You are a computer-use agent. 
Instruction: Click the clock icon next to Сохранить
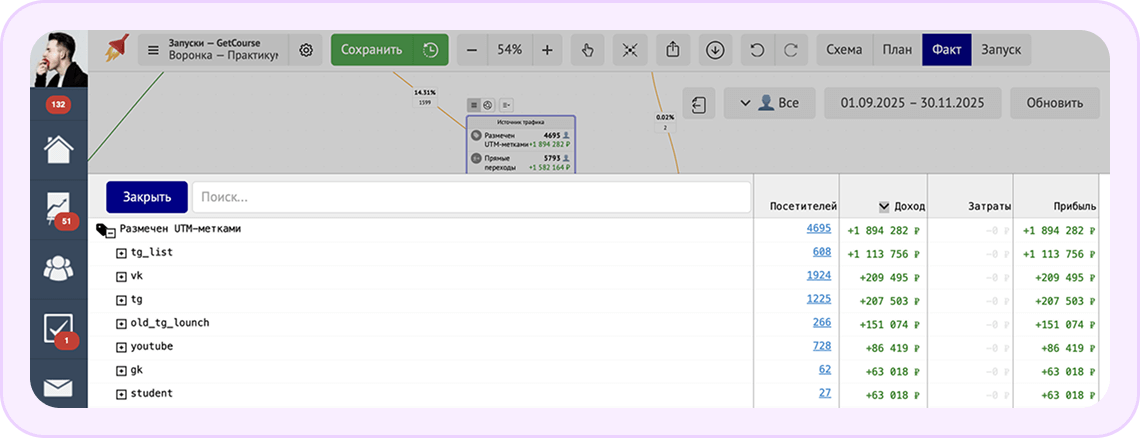pos(430,50)
